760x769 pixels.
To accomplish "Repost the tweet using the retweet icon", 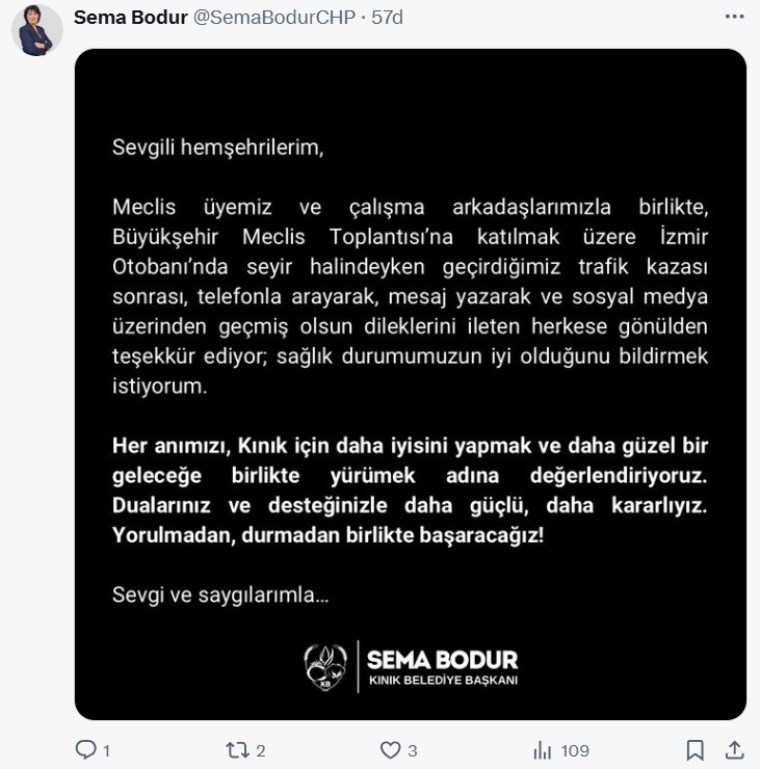I will (x=237, y=750).
